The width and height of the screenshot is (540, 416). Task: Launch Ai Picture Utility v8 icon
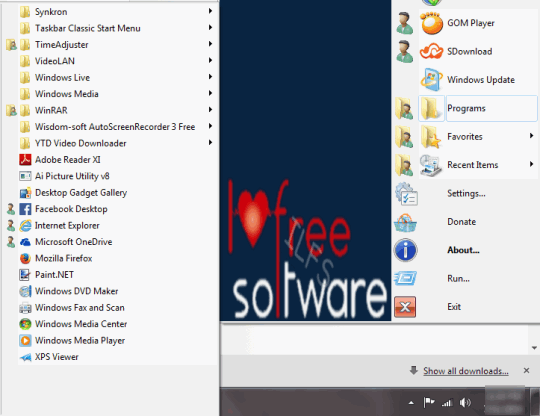(x=25, y=176)
